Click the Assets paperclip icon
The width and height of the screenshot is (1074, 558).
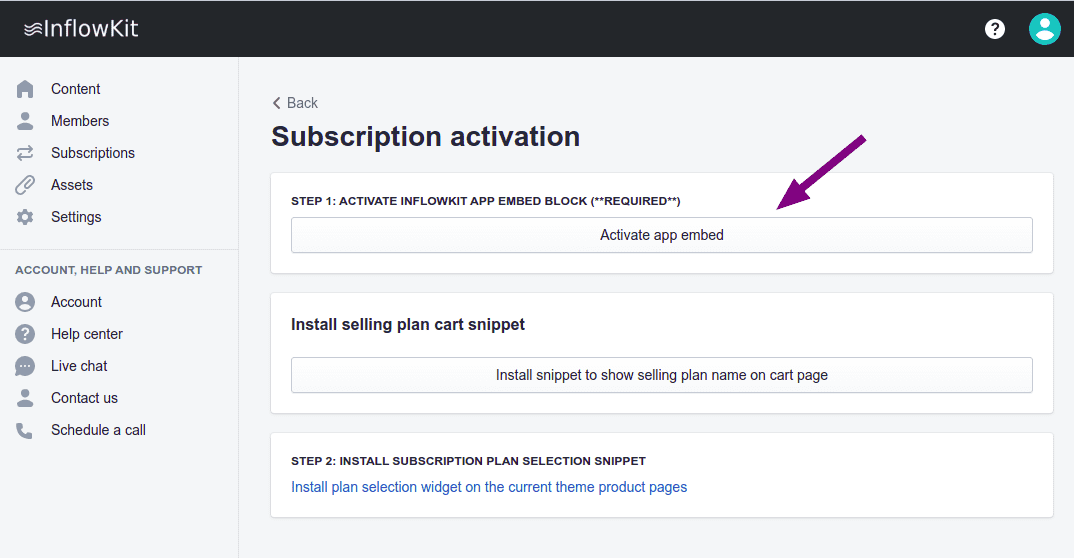pos(25,185)
